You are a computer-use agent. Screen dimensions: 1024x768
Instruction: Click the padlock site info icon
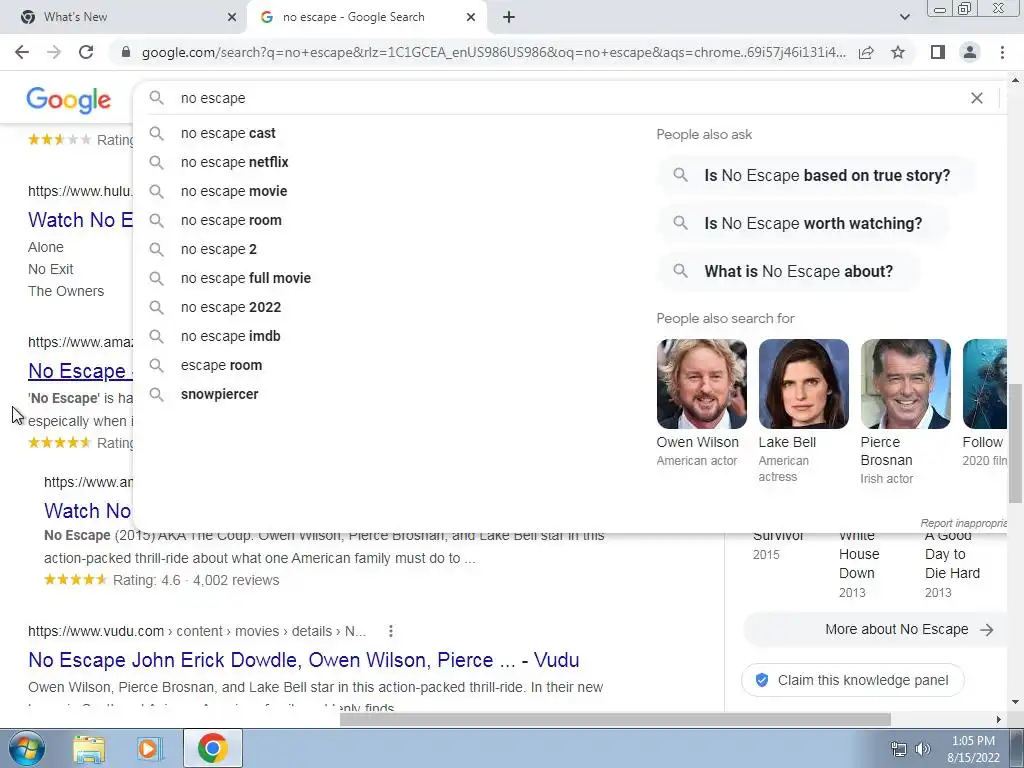[126, 52]
